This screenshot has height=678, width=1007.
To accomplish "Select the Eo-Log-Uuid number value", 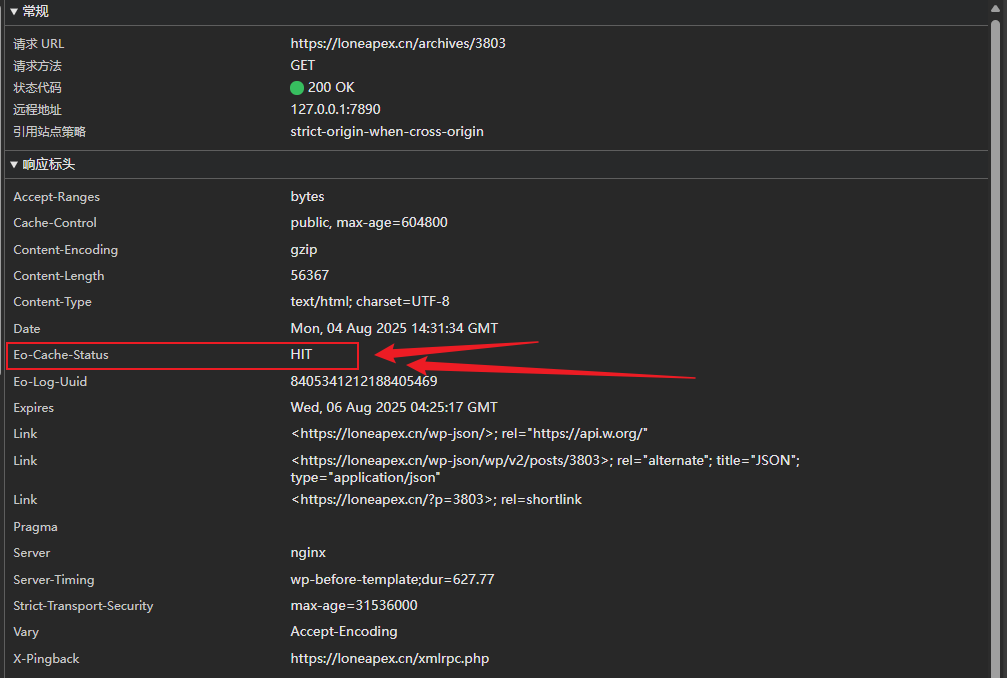I will (x=364, y=381).
